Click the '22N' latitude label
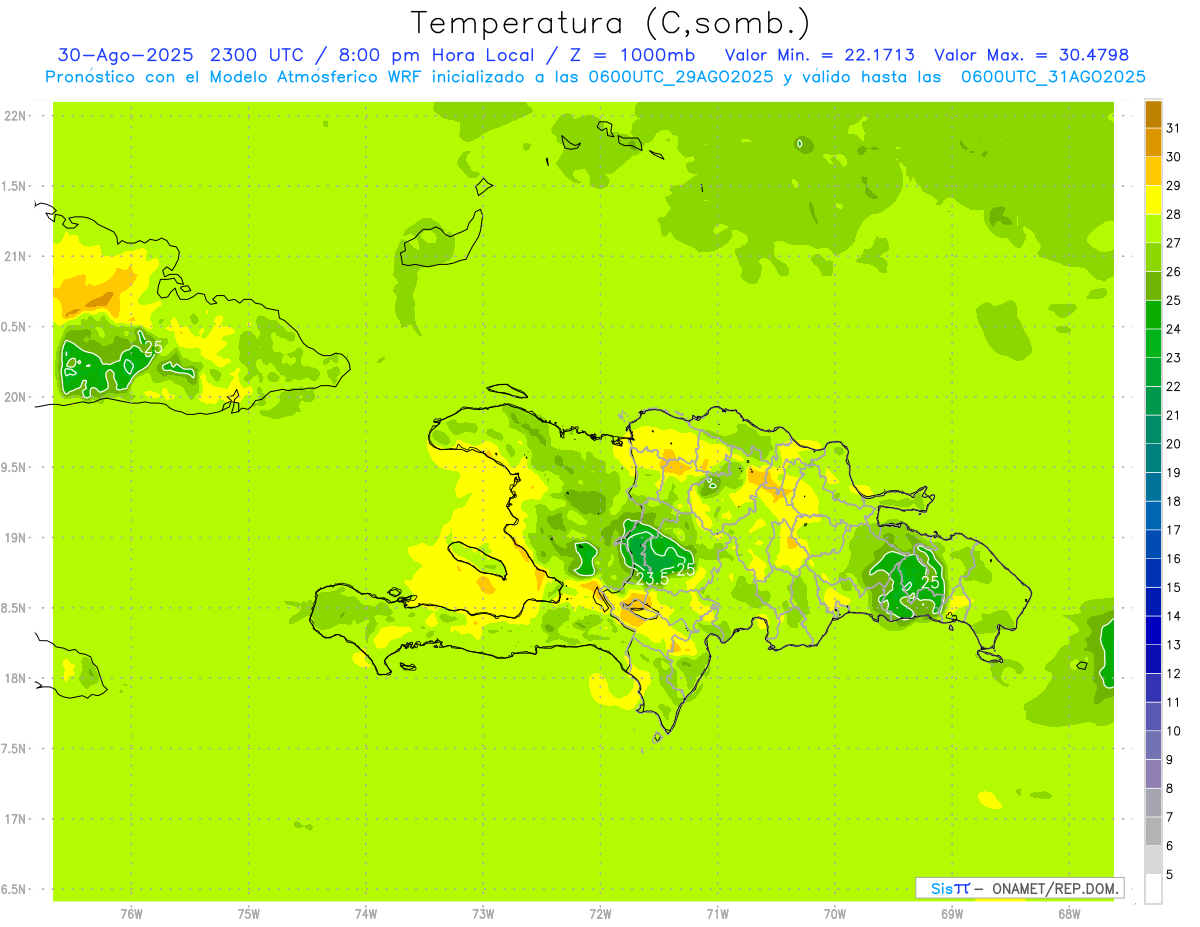This screenshot has width=1200, height=927. [15, 116]
